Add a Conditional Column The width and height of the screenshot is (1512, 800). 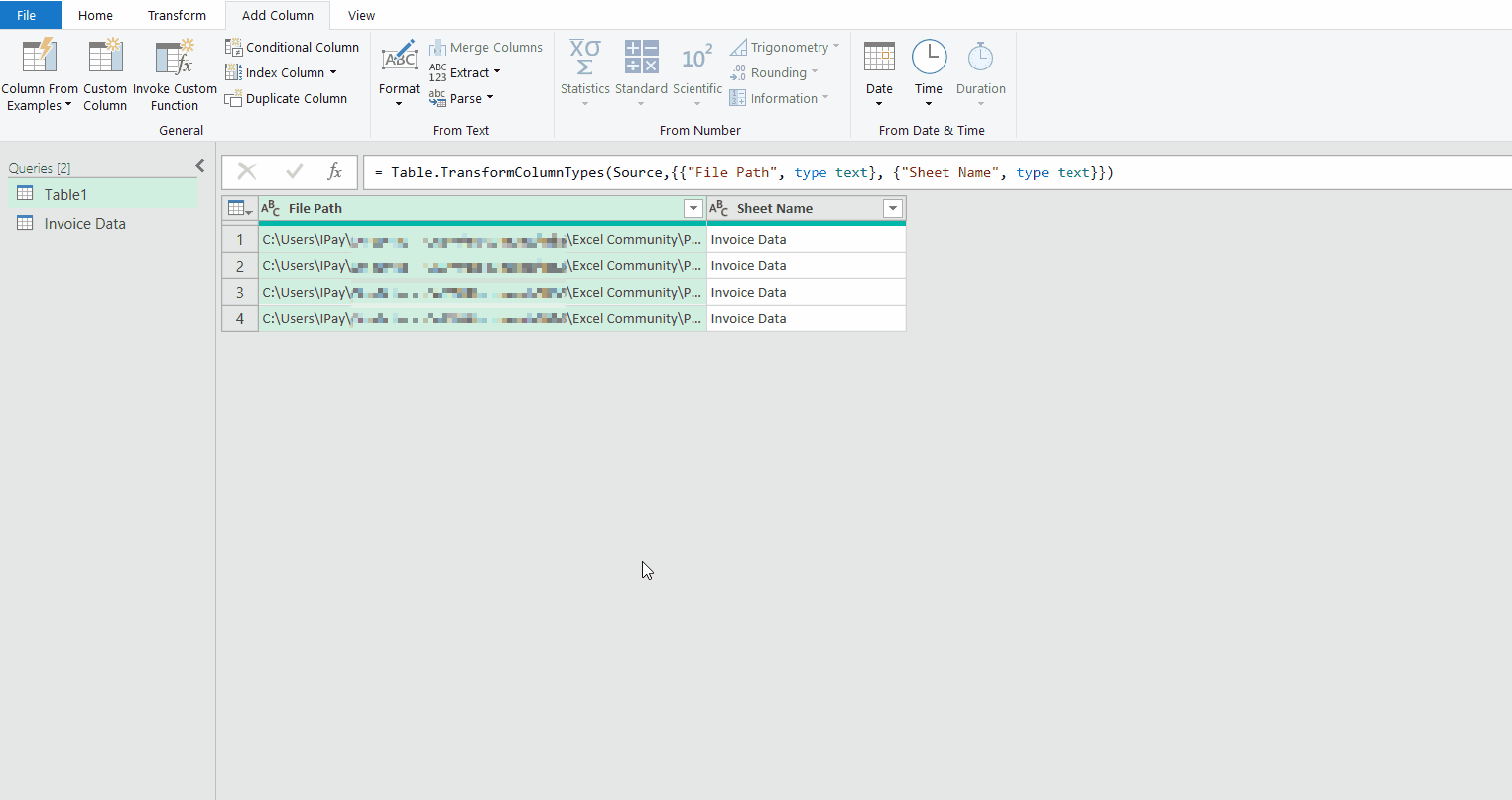[x=292, y=47]
